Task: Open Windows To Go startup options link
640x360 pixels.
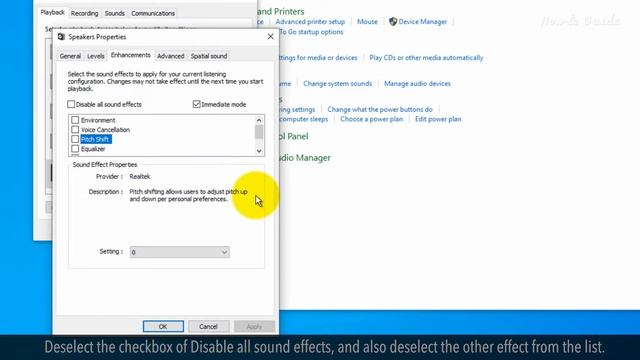Action: click(x=311, y=32)
